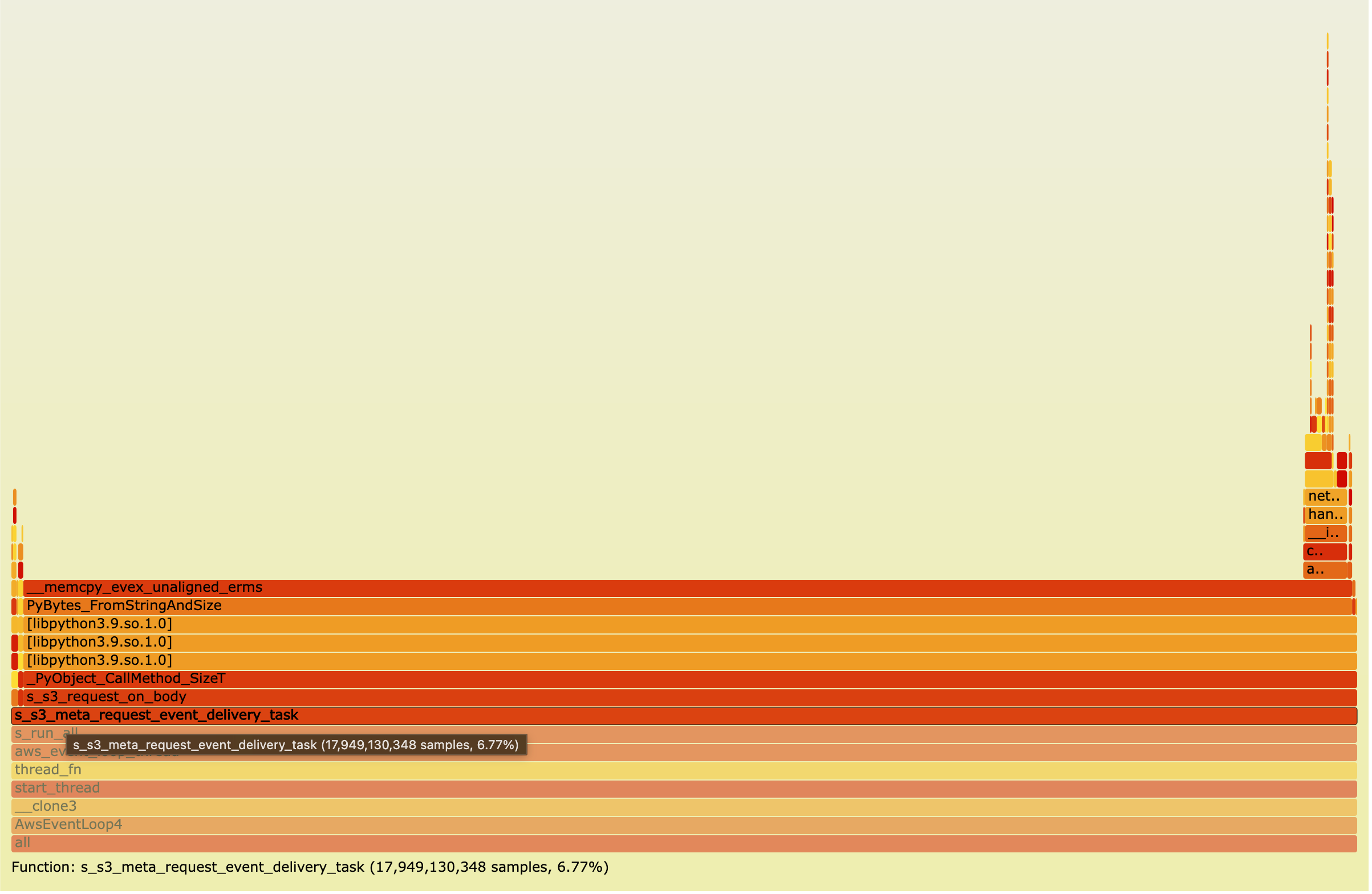1372x894 pixels.
Task: Zoom into __memcpy_evex_unaligned_erms frame
Action: [692, 587]
